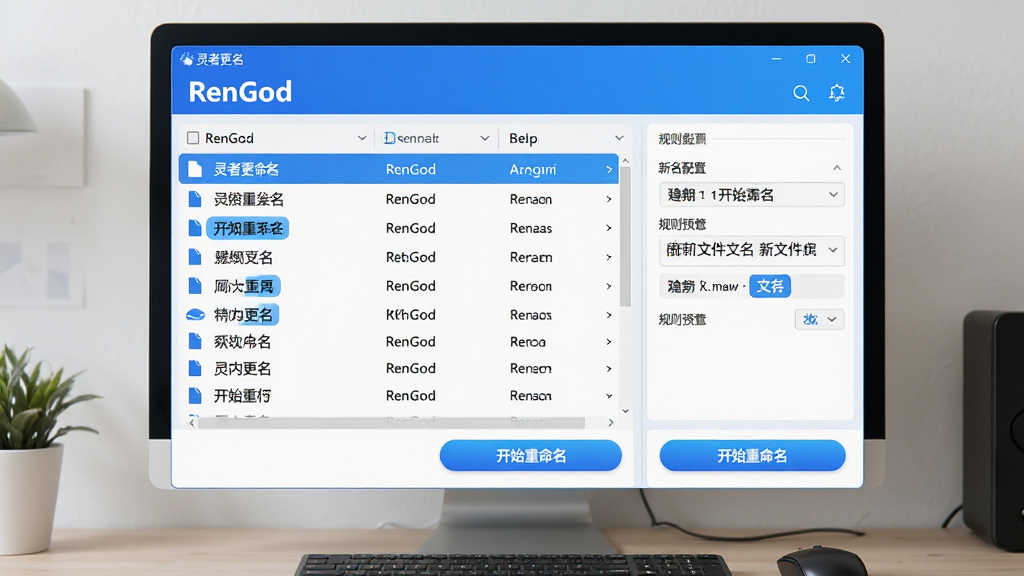This screenshot has width=1024, height=576.
Task: Click the 开始重行 file name
Action: [242, 396]
